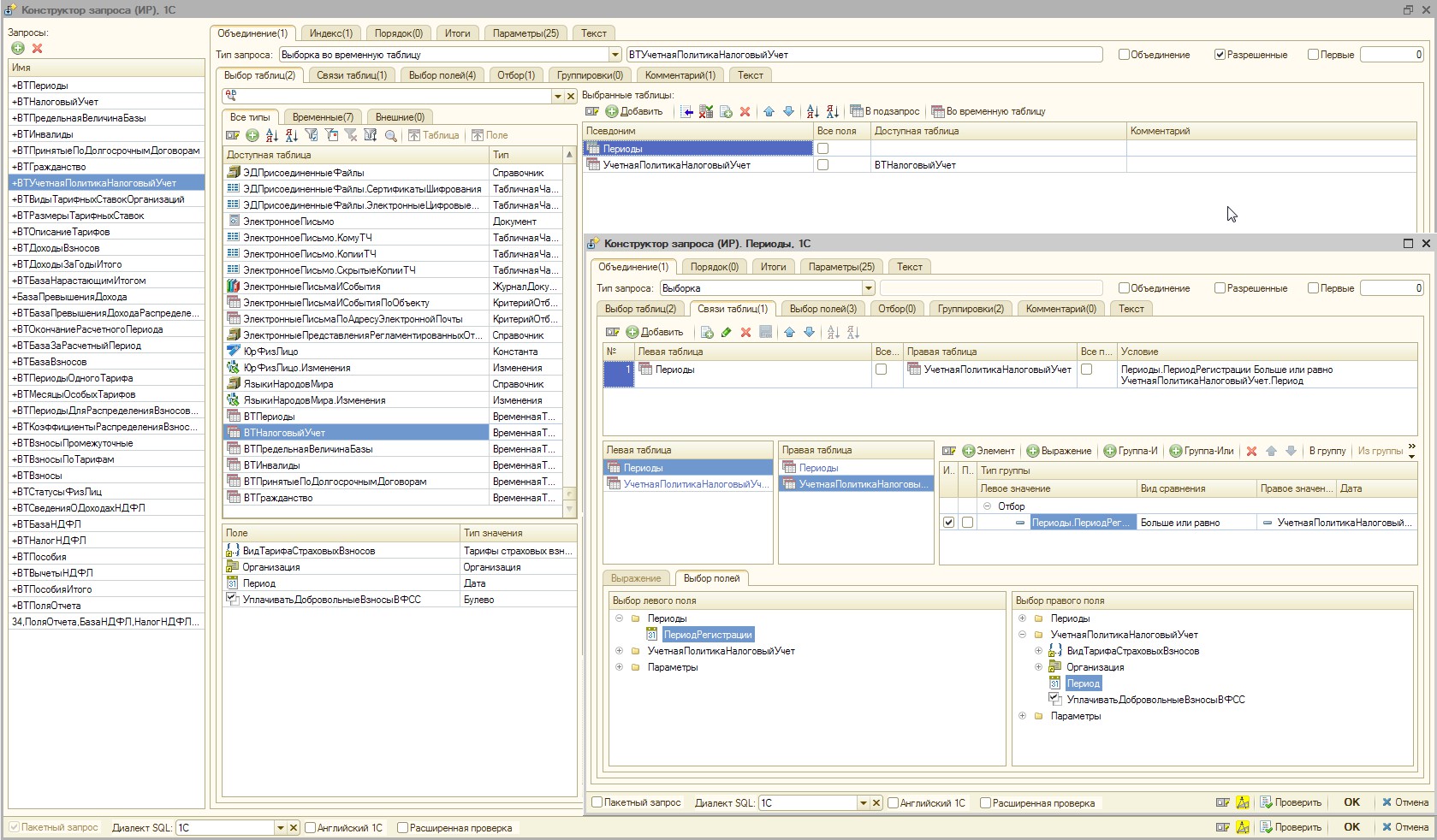Collapse Периоды node in left field tree
Screen dimensions: 1437x840
tap(619, 618)
